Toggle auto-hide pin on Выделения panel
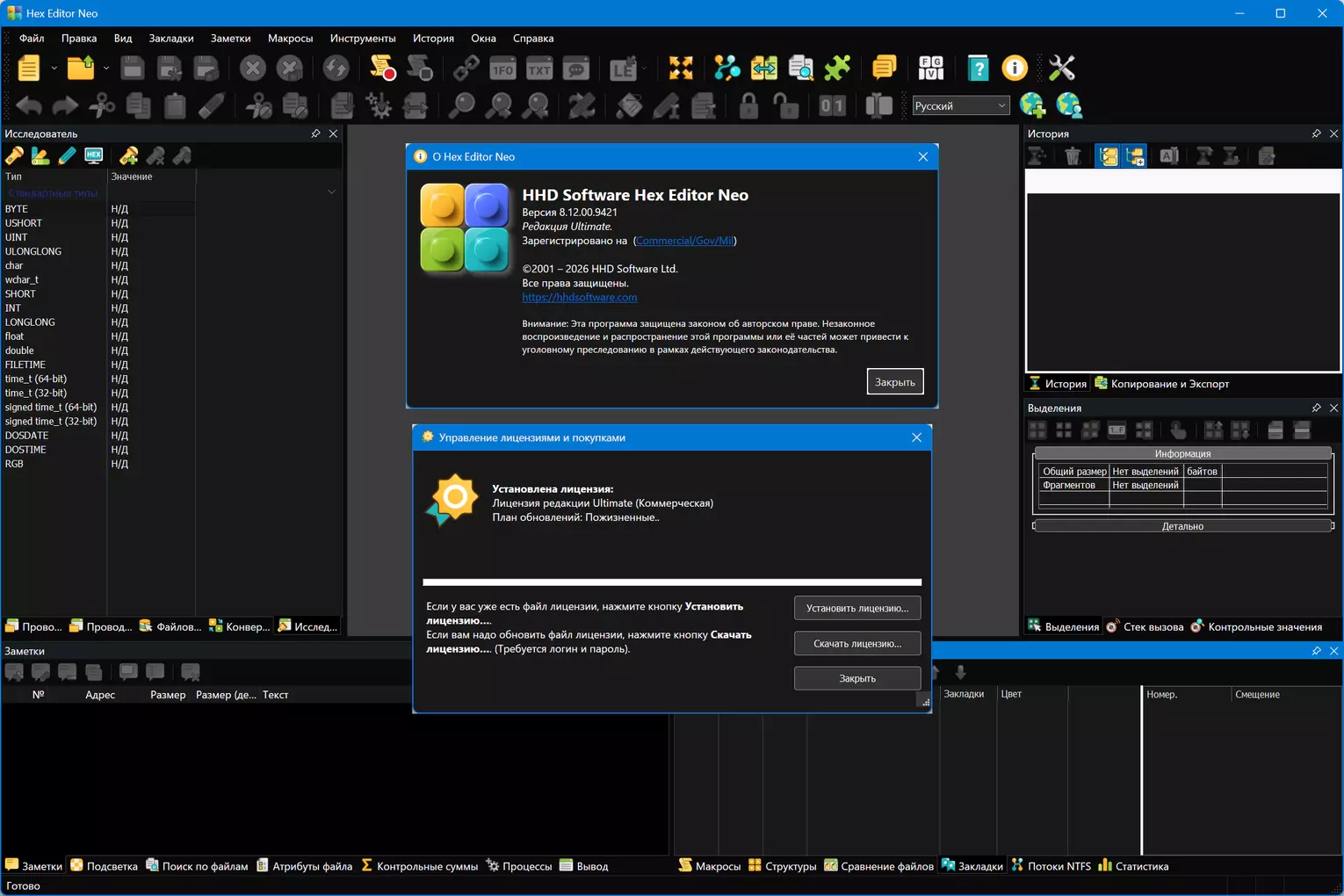 1316,408
